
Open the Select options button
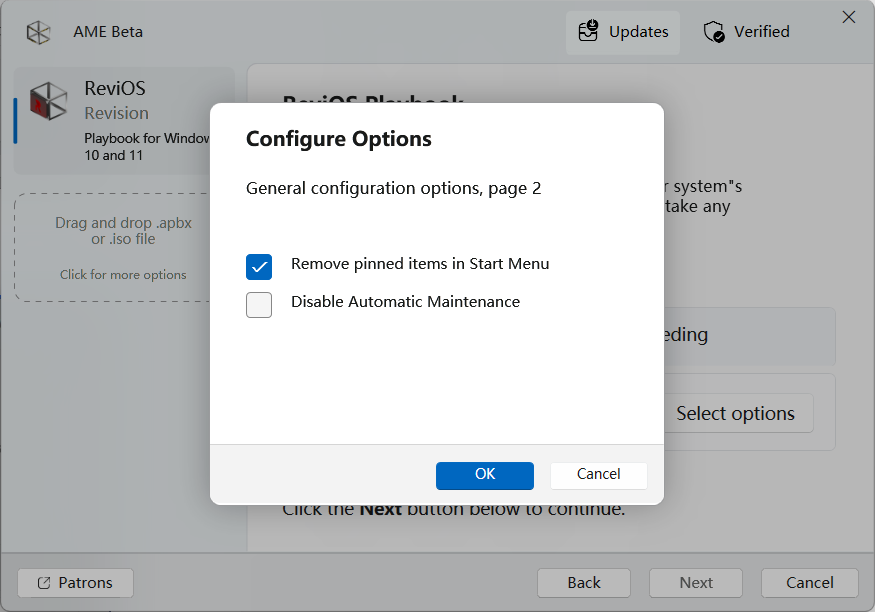pos(735,414)
